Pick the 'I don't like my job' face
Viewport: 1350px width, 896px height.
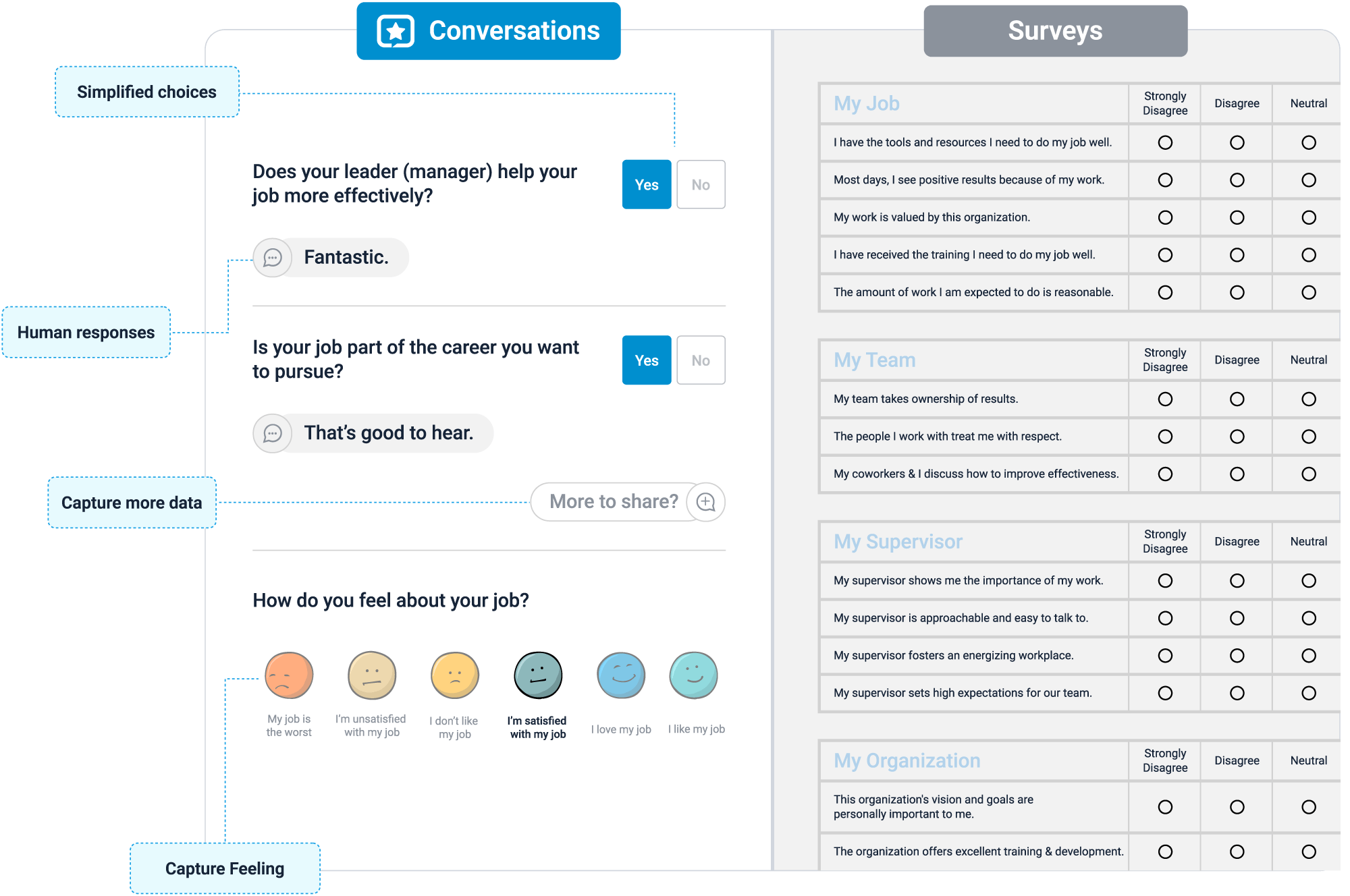[x=455, y=675]
